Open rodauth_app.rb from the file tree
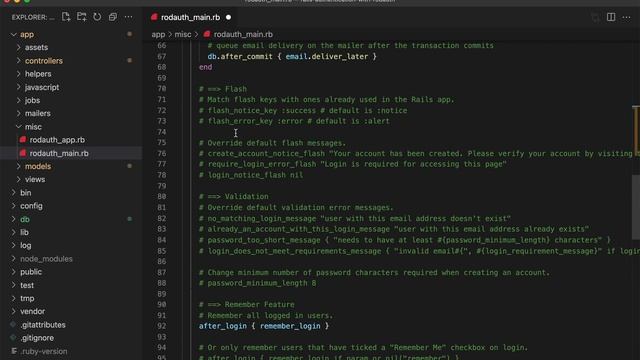The height and width of the screenshot is (360, 640). click(x=57, y=140)
